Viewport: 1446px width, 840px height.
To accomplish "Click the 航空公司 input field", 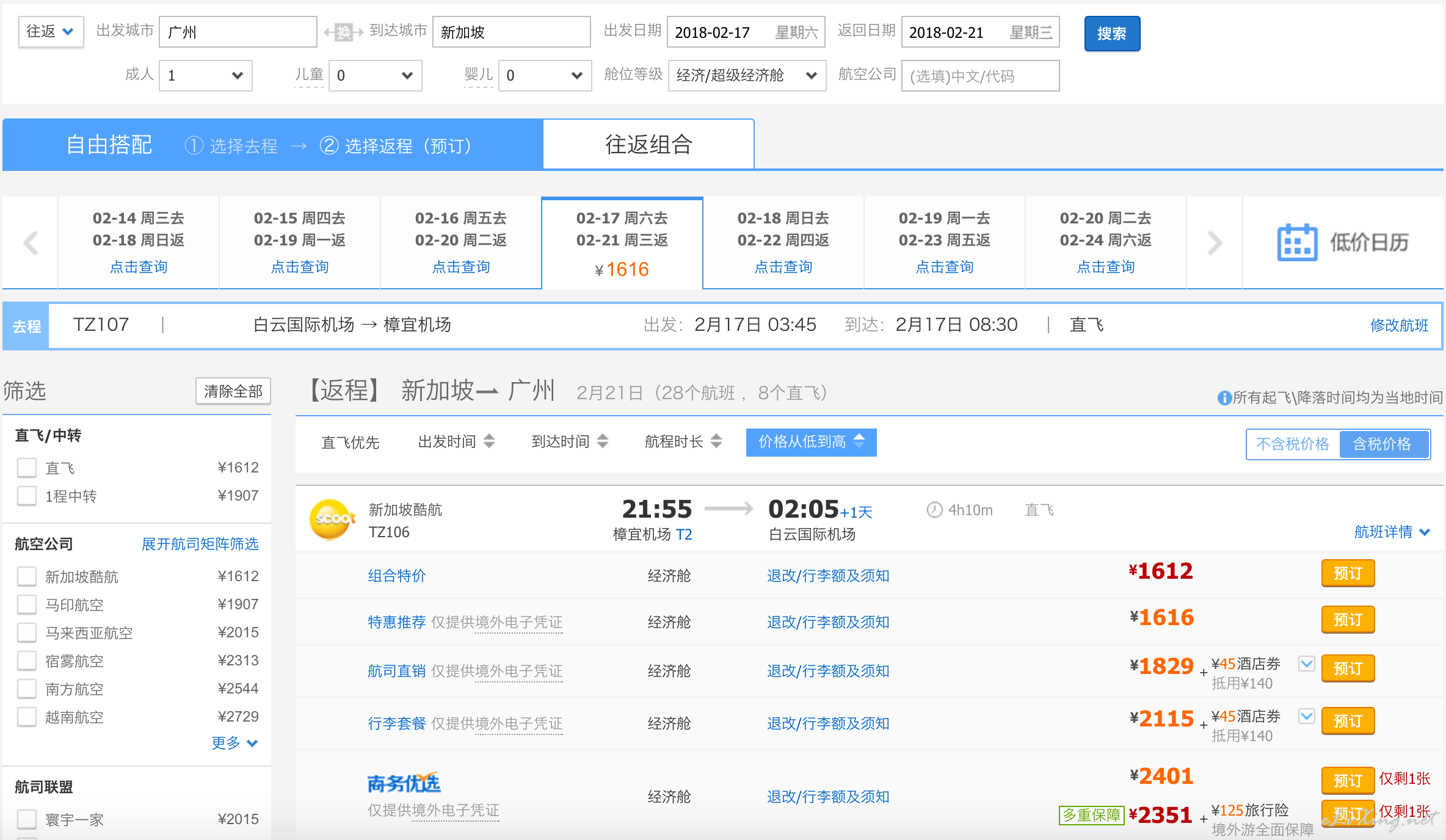I will 981,76.
